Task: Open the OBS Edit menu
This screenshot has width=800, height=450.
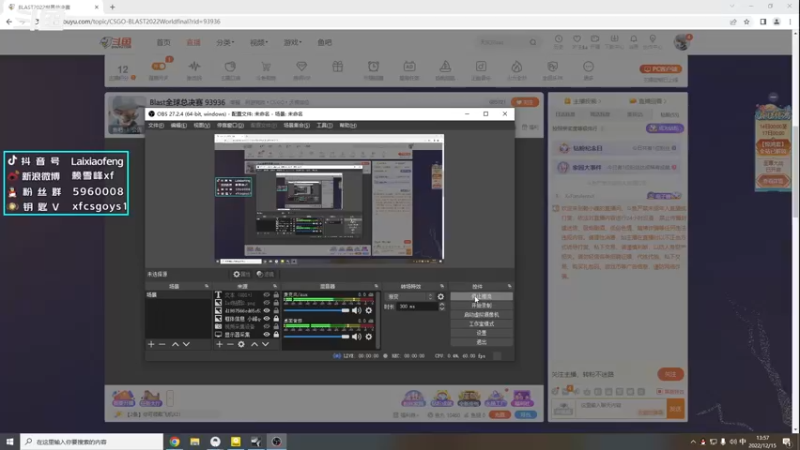Action: point(179,126)
